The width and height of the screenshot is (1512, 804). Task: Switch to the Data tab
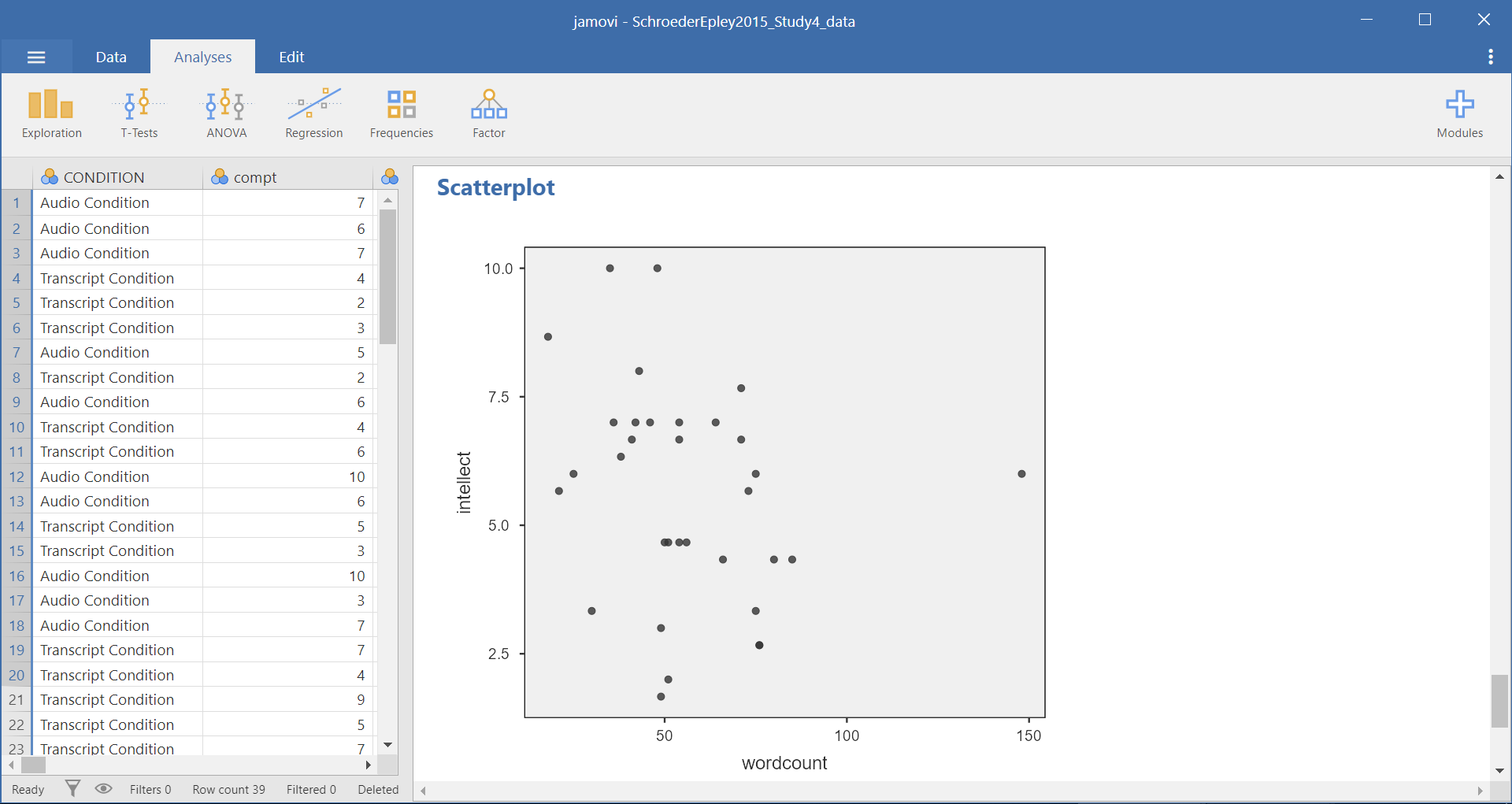point(111,57)
